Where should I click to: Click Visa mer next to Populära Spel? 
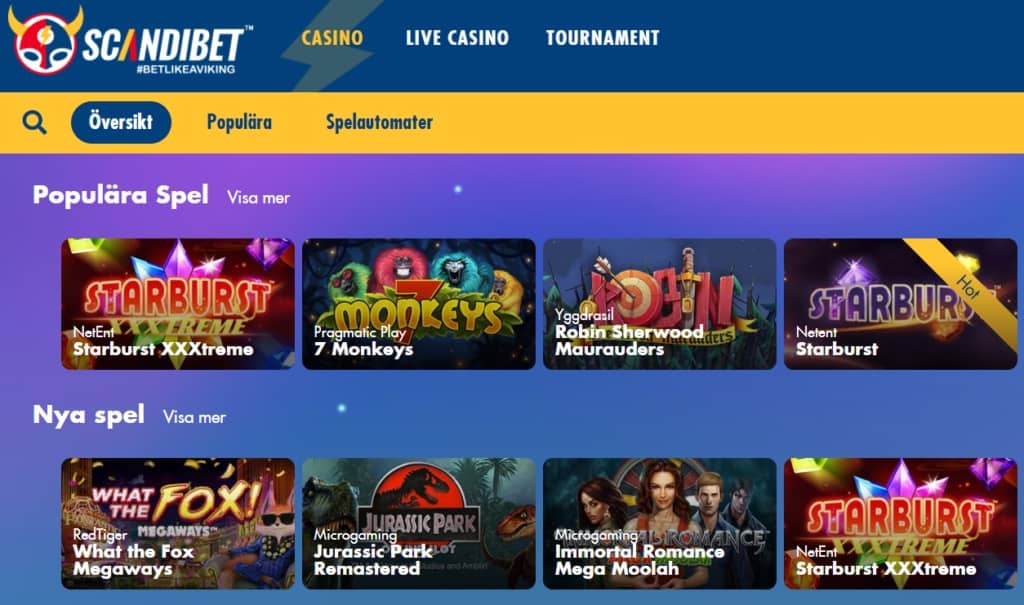(259, 198)
